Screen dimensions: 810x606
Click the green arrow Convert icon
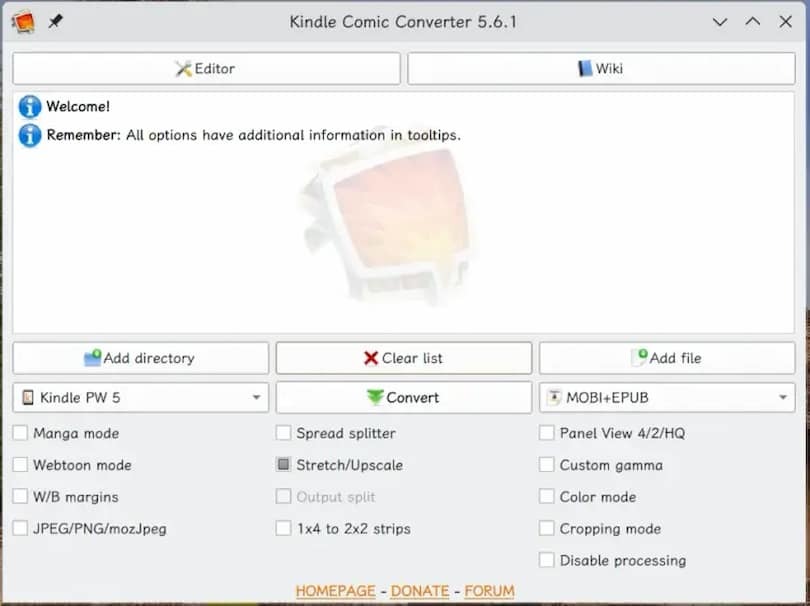tap(375, 397)
